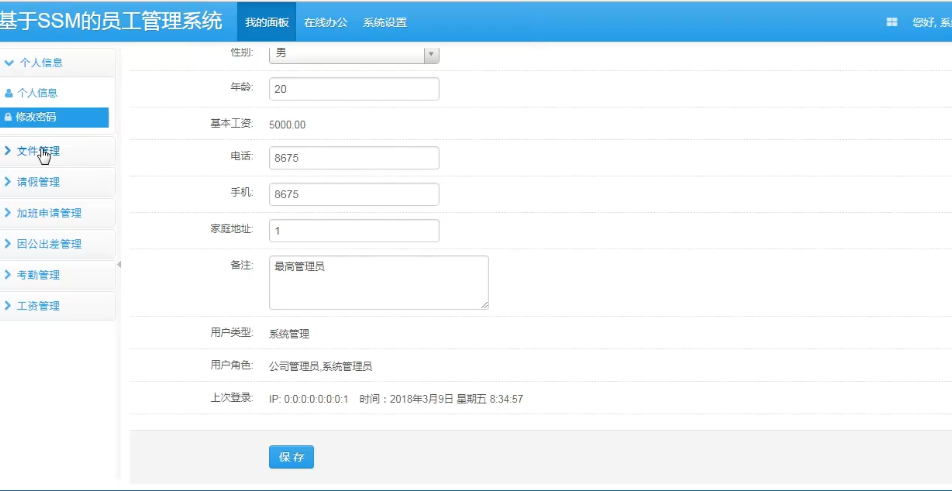Click the 保存 button
Image resolution: width=952 pixels, height=491 pixels.
coord(291,457)
